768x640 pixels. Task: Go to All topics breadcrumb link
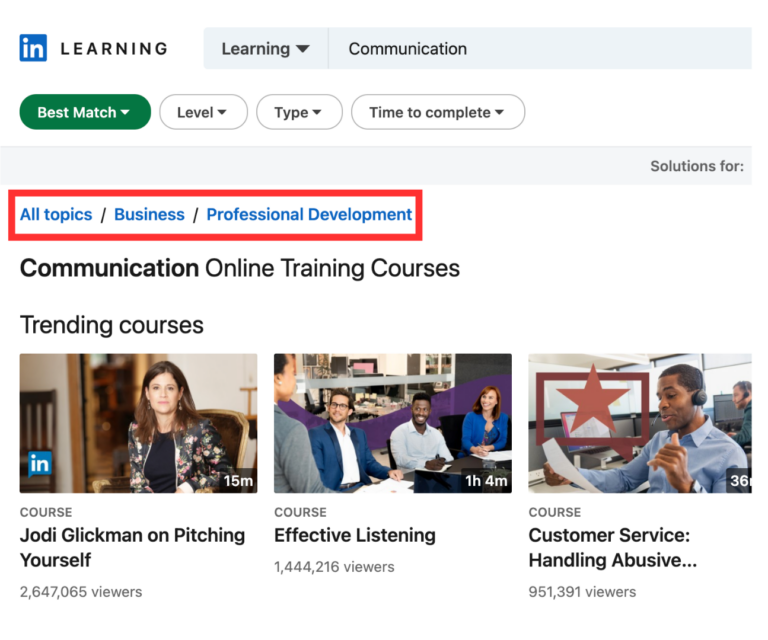coord(56,214)
